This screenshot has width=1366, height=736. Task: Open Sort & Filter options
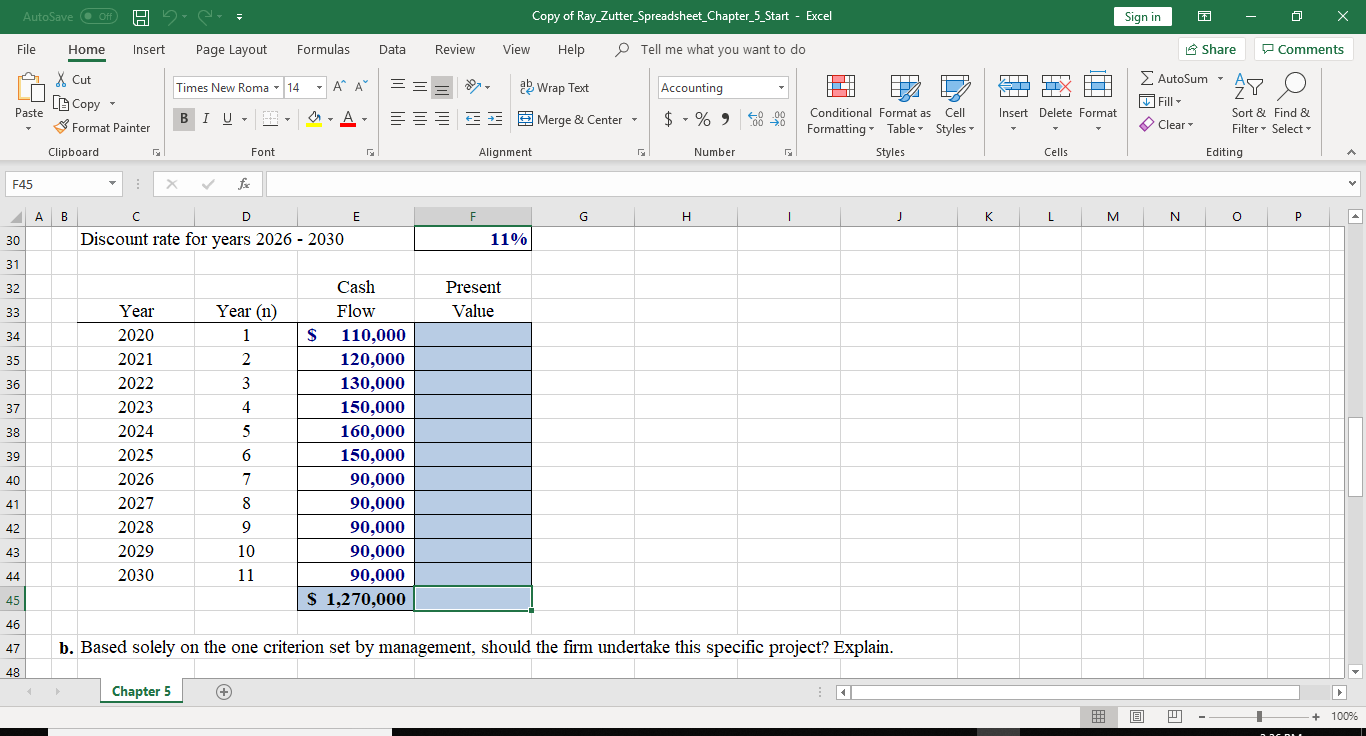1247,104
